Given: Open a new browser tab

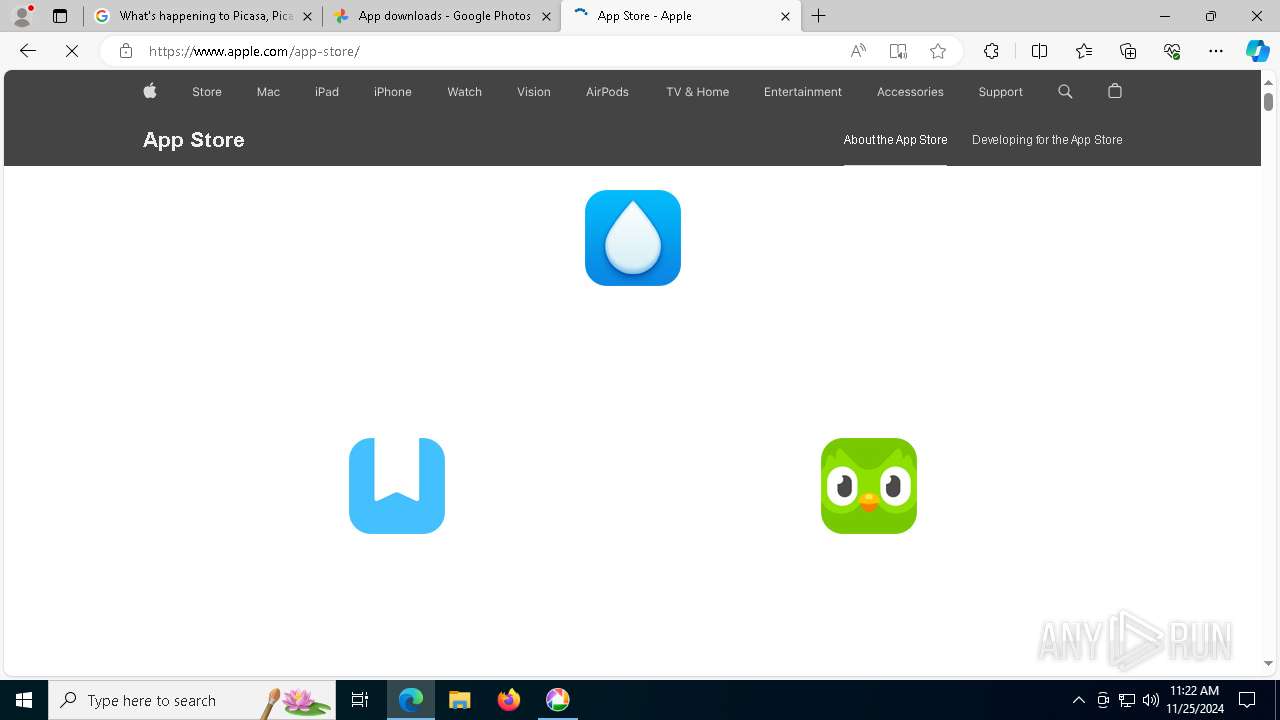Looking at the screenshot, I should click(819, 16).
